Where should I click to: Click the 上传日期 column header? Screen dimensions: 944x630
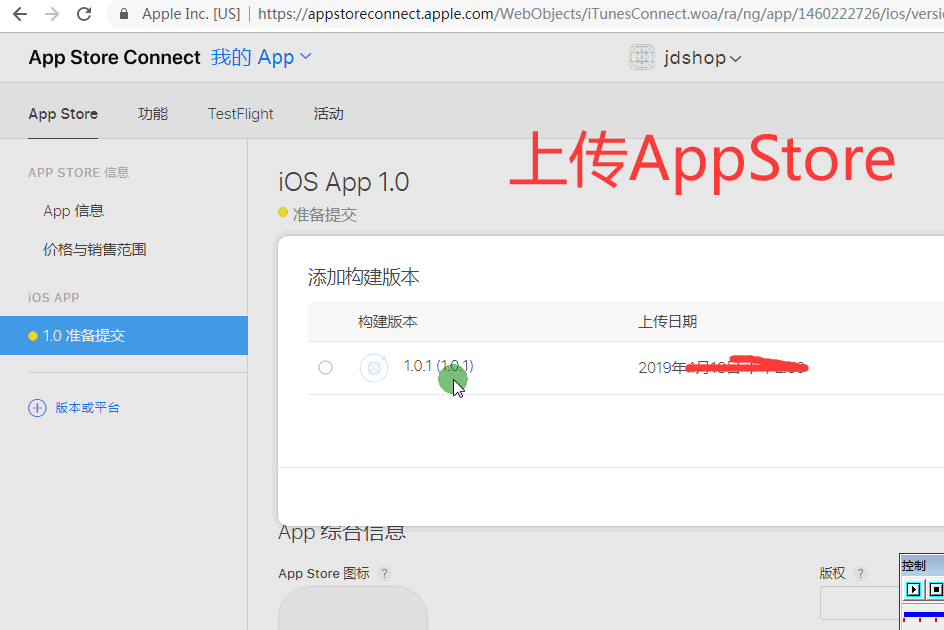pyautogui.click(x=668, y=322)
